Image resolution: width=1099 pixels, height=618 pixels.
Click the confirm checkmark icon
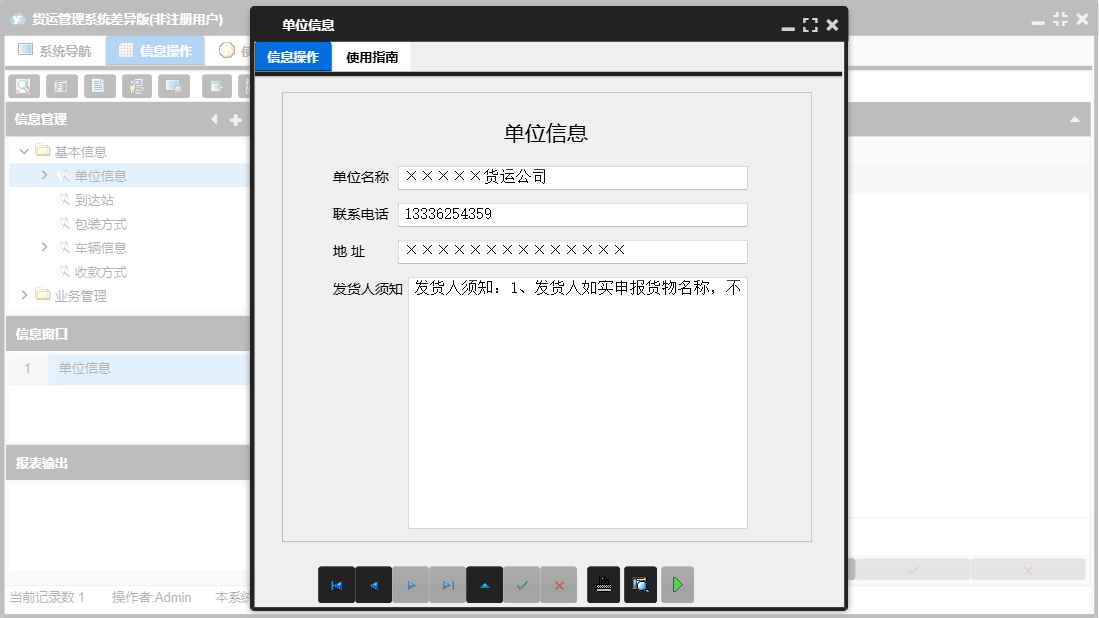[522, 584]
